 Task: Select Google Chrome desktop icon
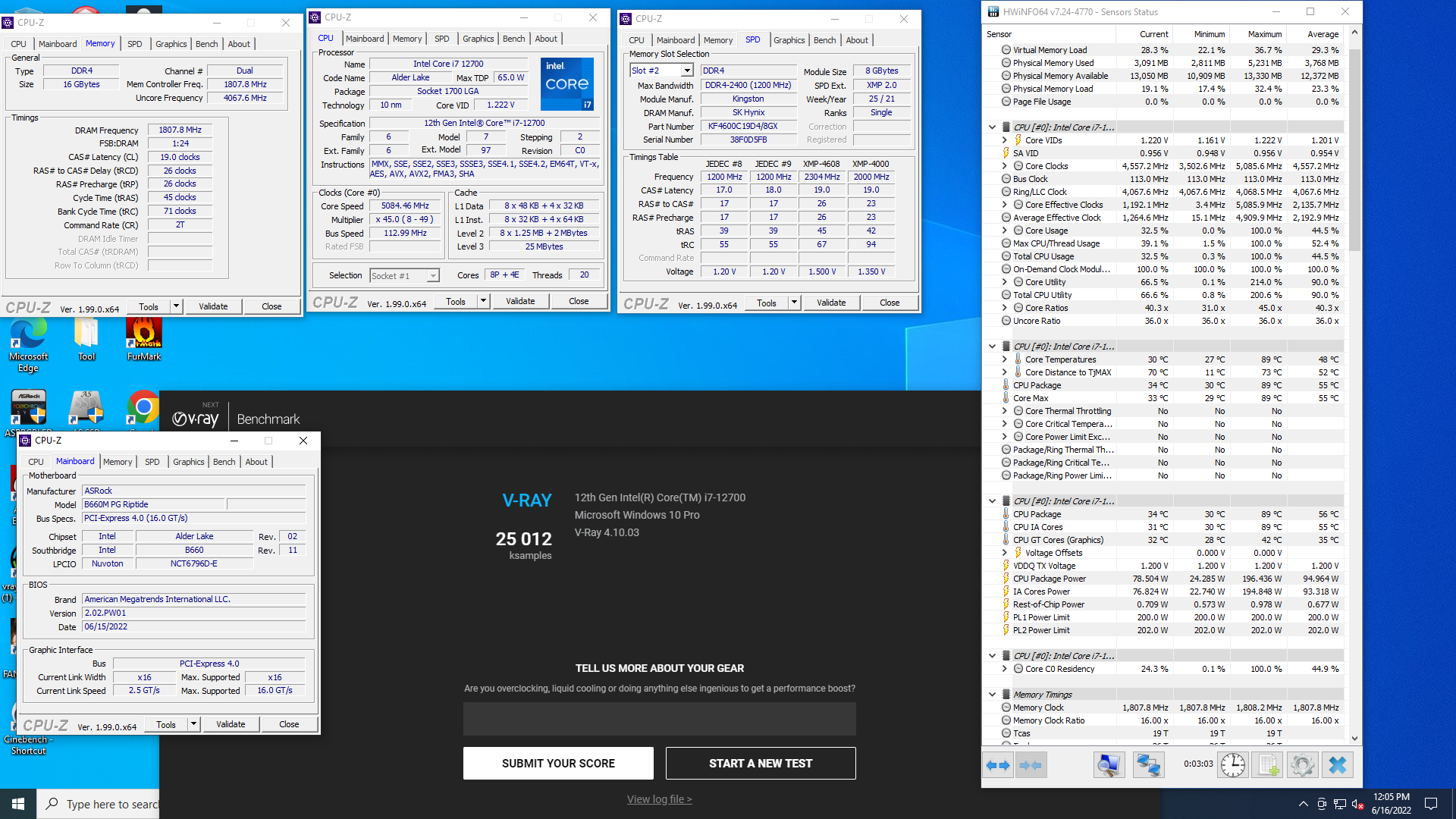143,408
